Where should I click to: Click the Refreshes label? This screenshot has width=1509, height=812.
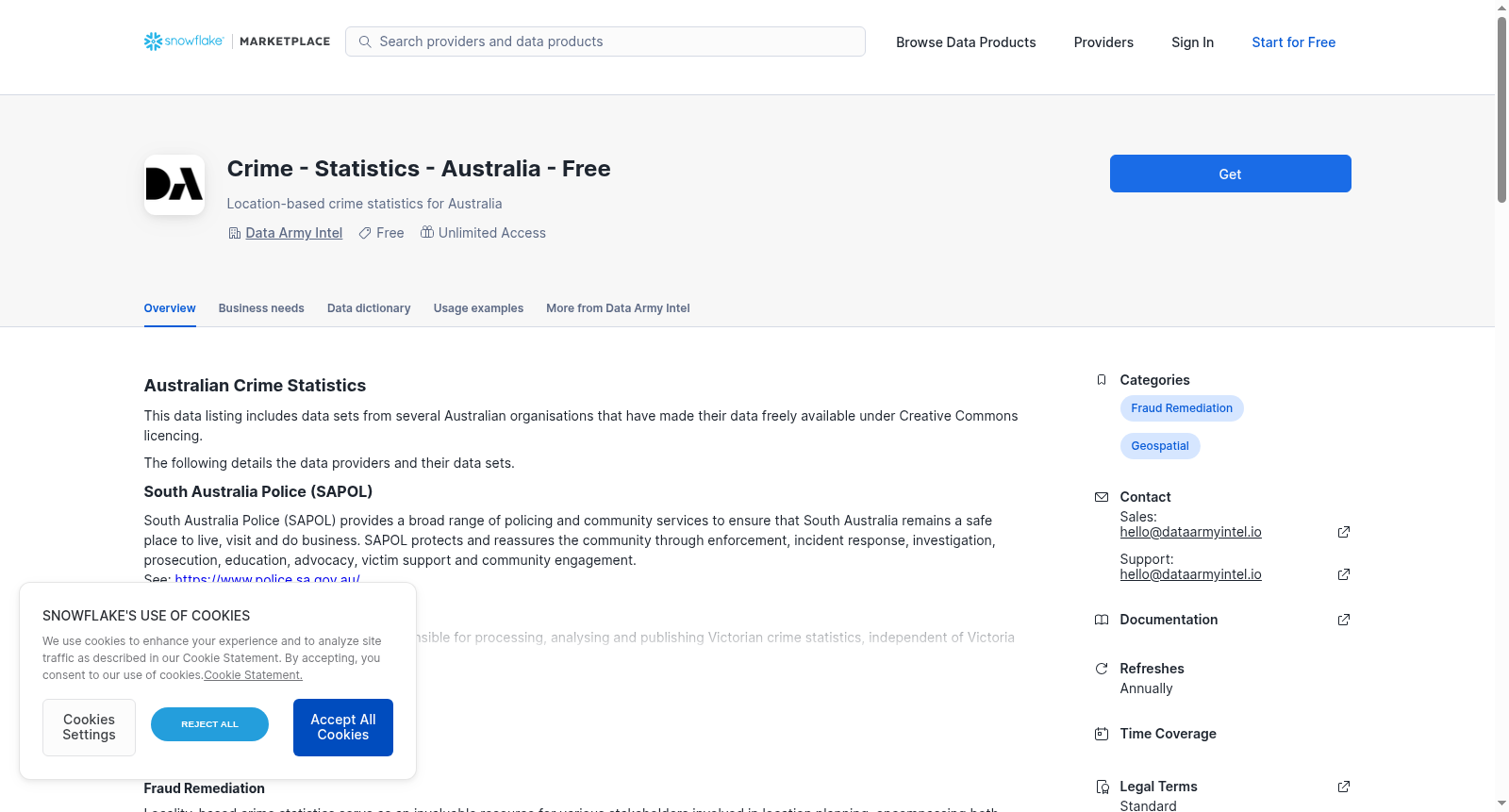1152,669
